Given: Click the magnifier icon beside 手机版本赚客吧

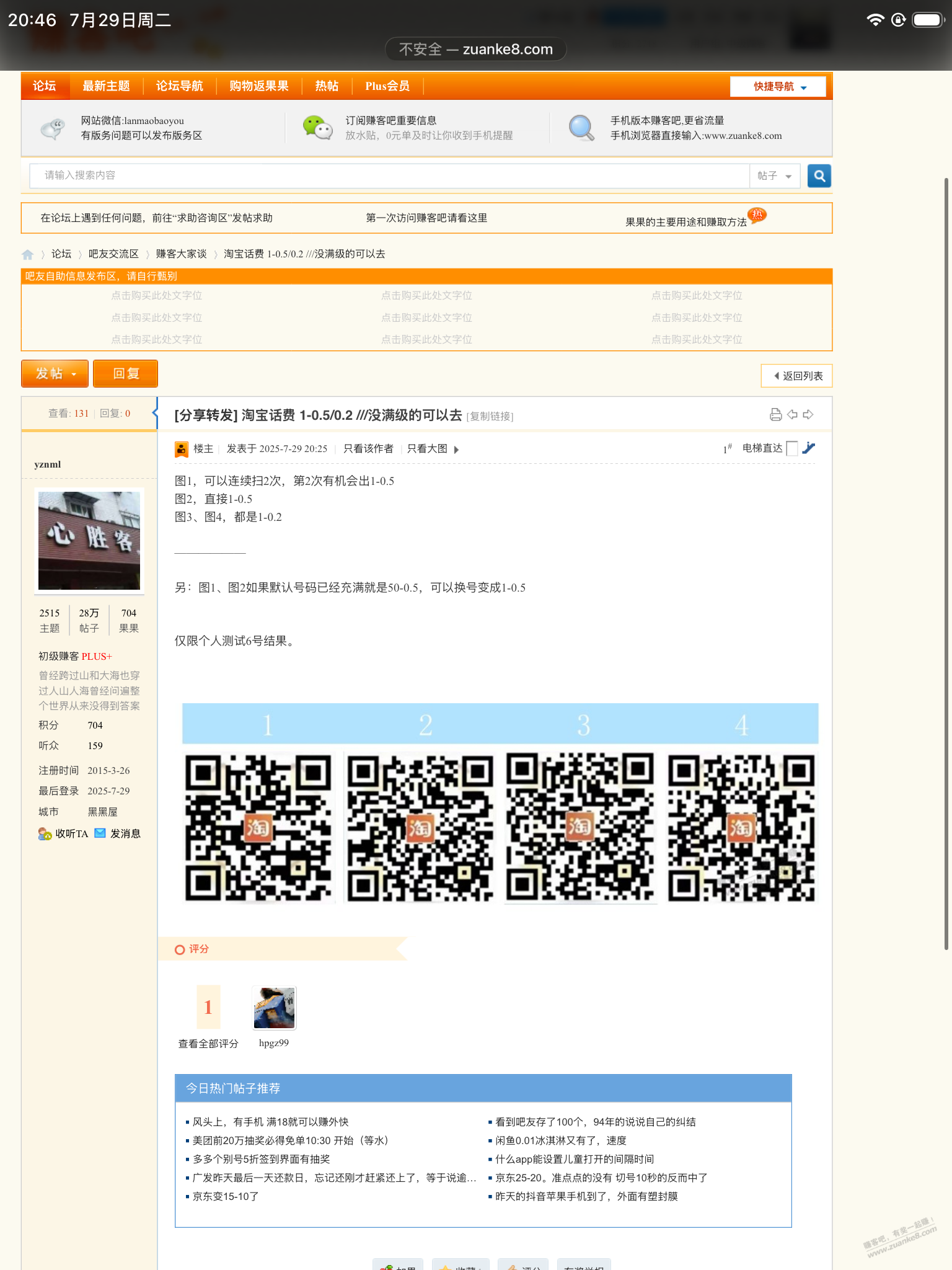Looking at the screenshot, I should coord(581,128).
